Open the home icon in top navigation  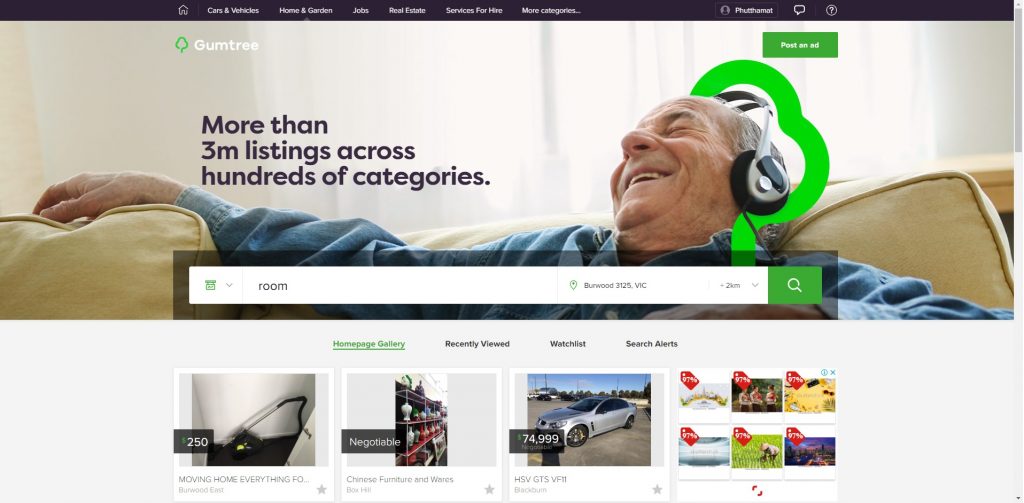[184, 10]
